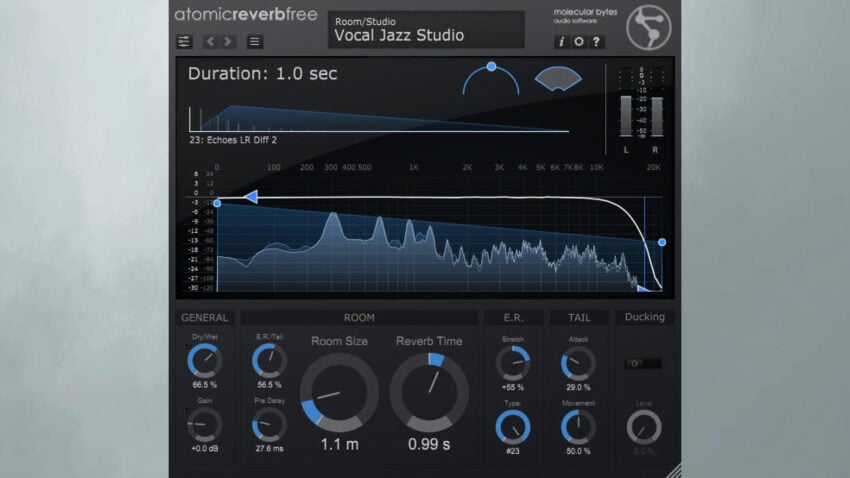850x478 pixels.
Task: Click the 1.1 m Room Size value
Action: [x=339, y=444]
